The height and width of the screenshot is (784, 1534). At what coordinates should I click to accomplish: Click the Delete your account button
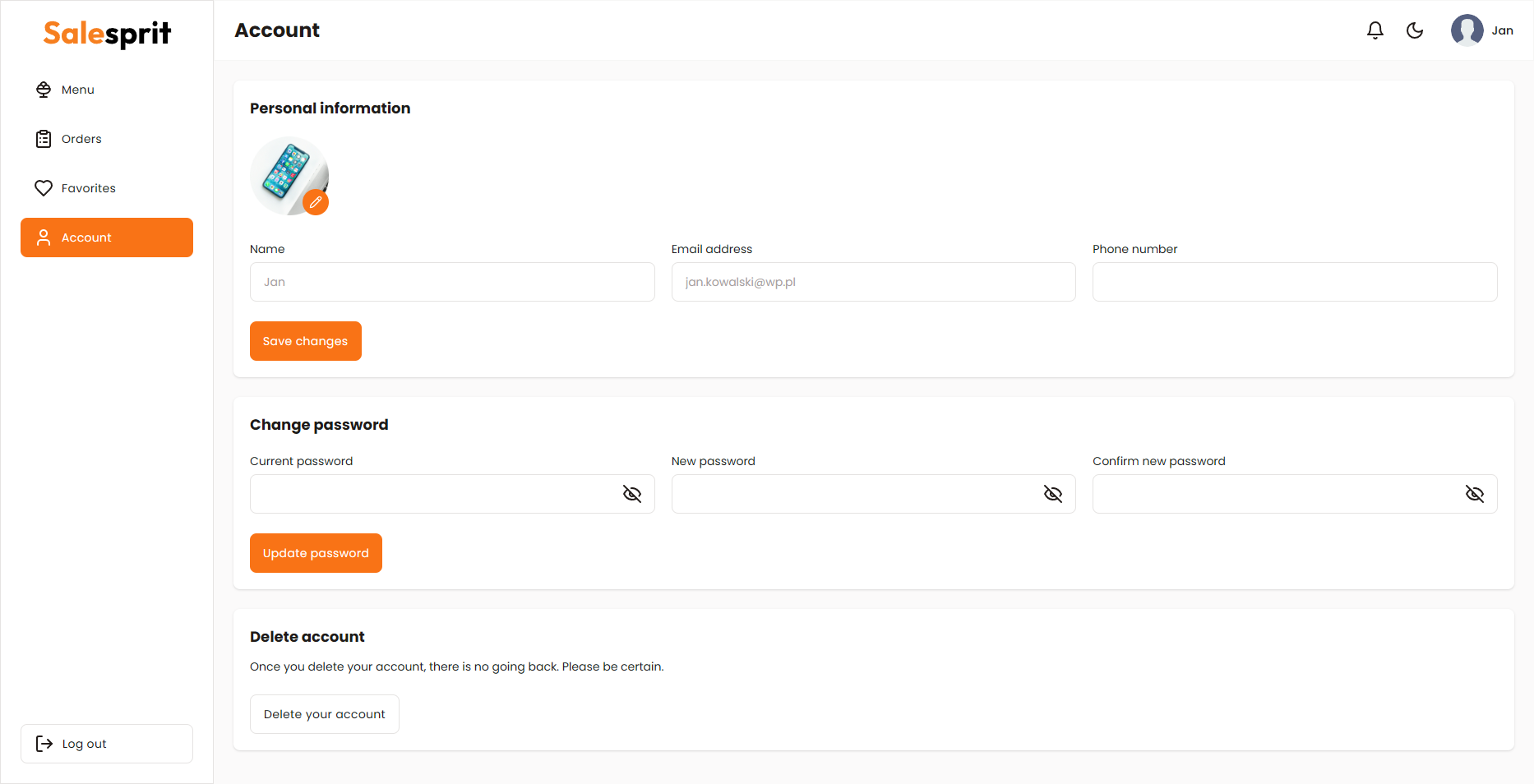click(325, 714)
